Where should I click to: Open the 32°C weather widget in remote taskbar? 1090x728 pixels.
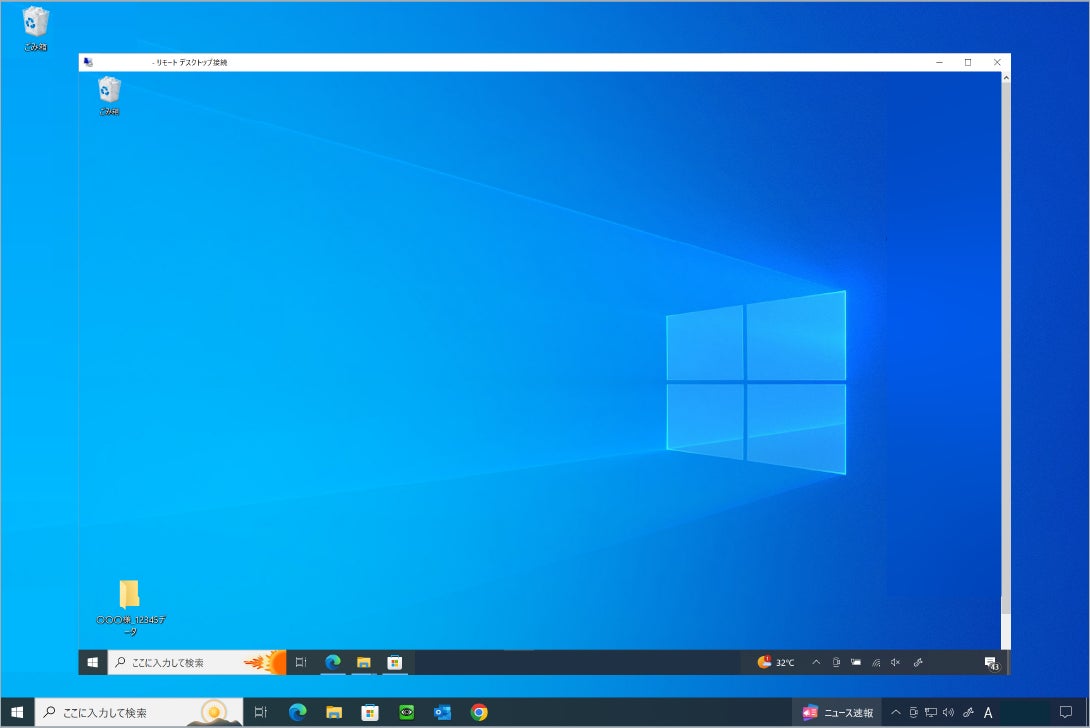pos(776,663)
